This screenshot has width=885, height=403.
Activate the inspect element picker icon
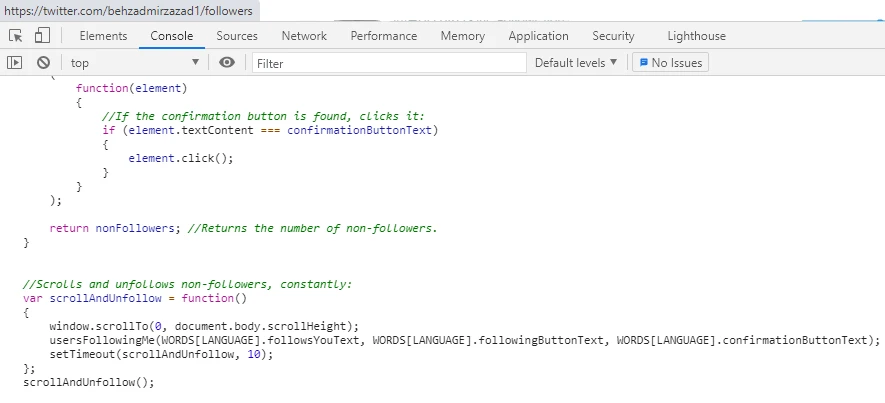(x=16, y=36)
